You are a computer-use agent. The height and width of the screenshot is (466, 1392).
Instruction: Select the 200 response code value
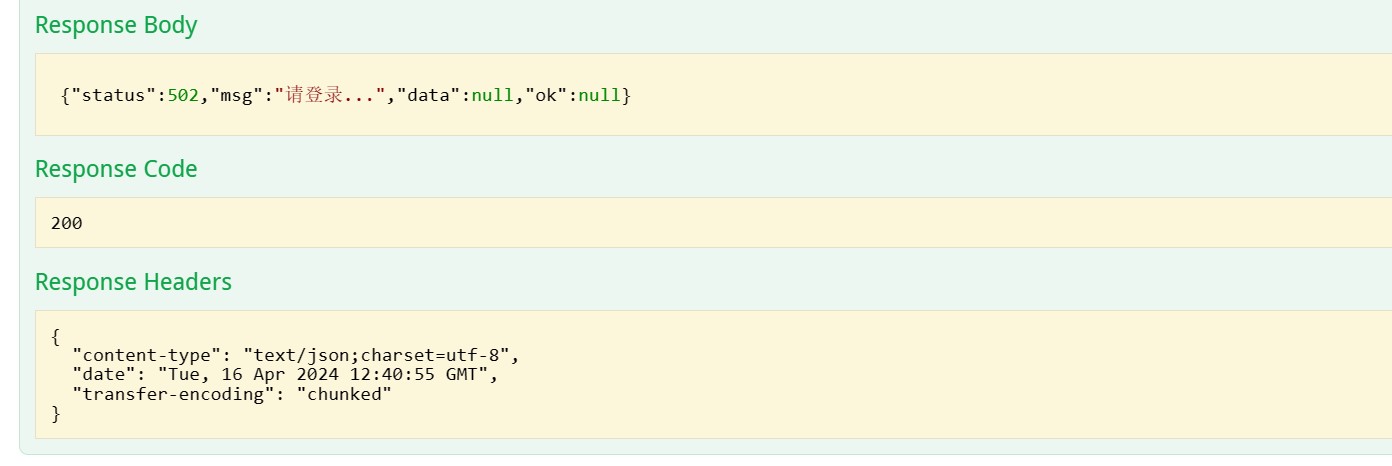66,224
